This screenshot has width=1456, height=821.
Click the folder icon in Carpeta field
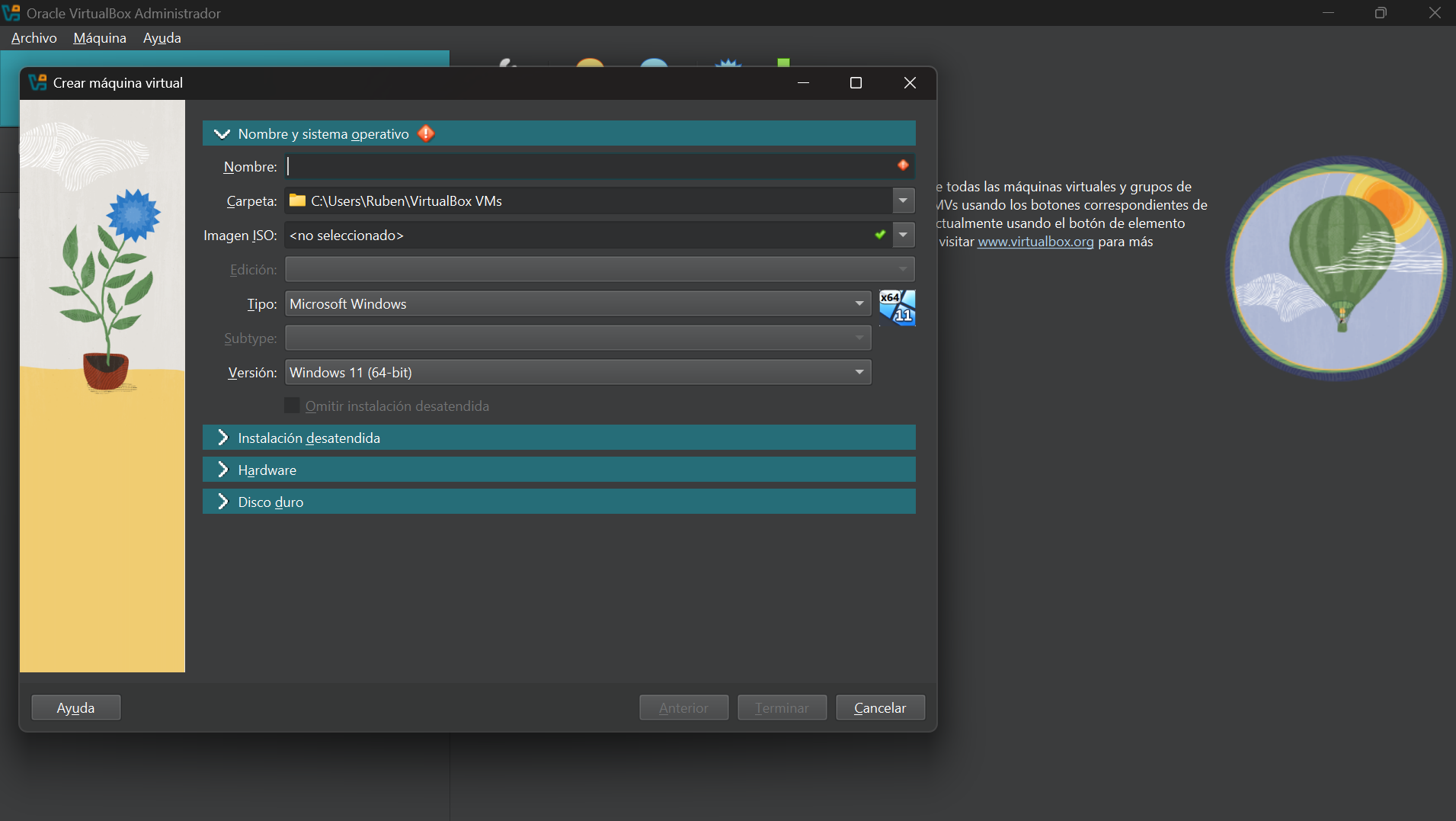point(297,200)
